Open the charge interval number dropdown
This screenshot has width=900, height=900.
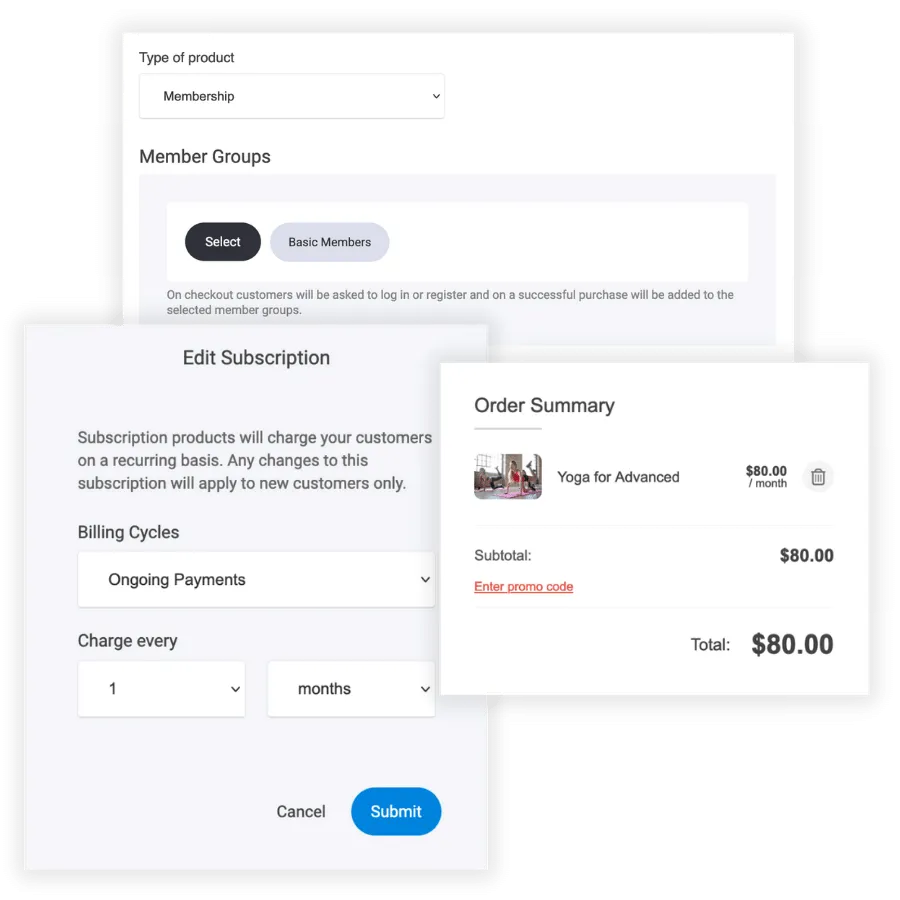click(x=161, y=689)
